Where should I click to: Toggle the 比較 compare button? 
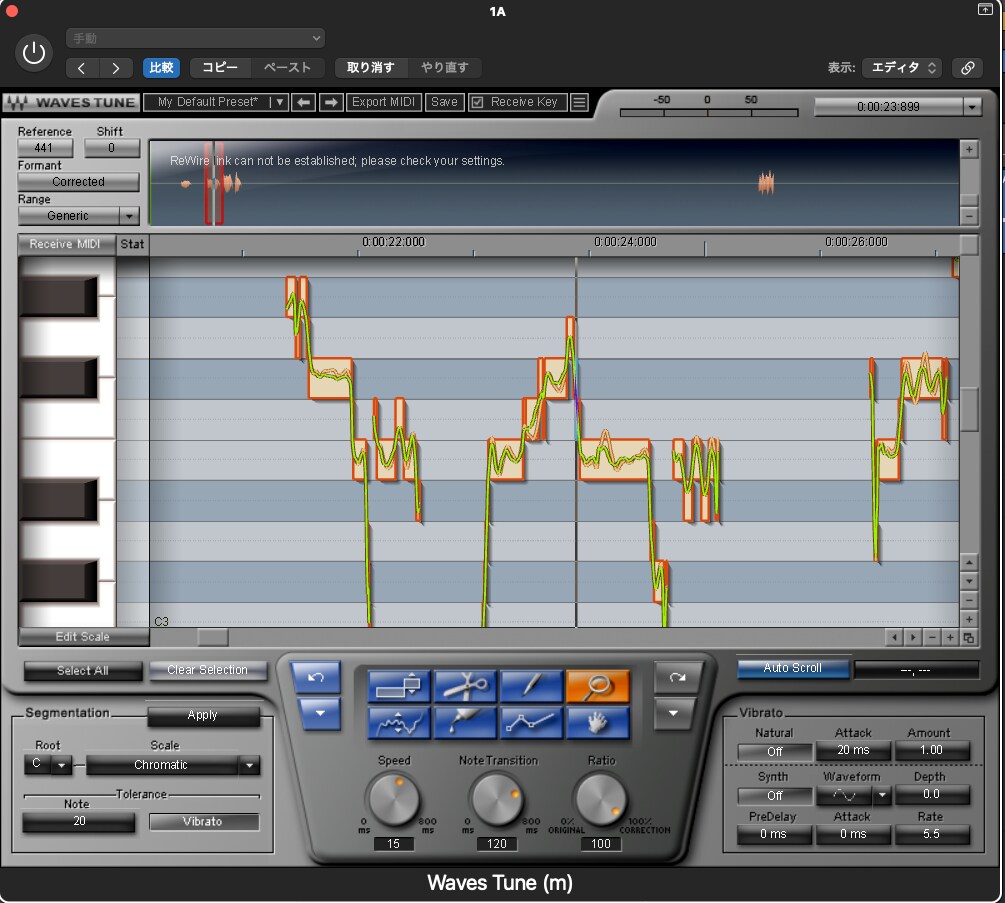coord(161,68)
